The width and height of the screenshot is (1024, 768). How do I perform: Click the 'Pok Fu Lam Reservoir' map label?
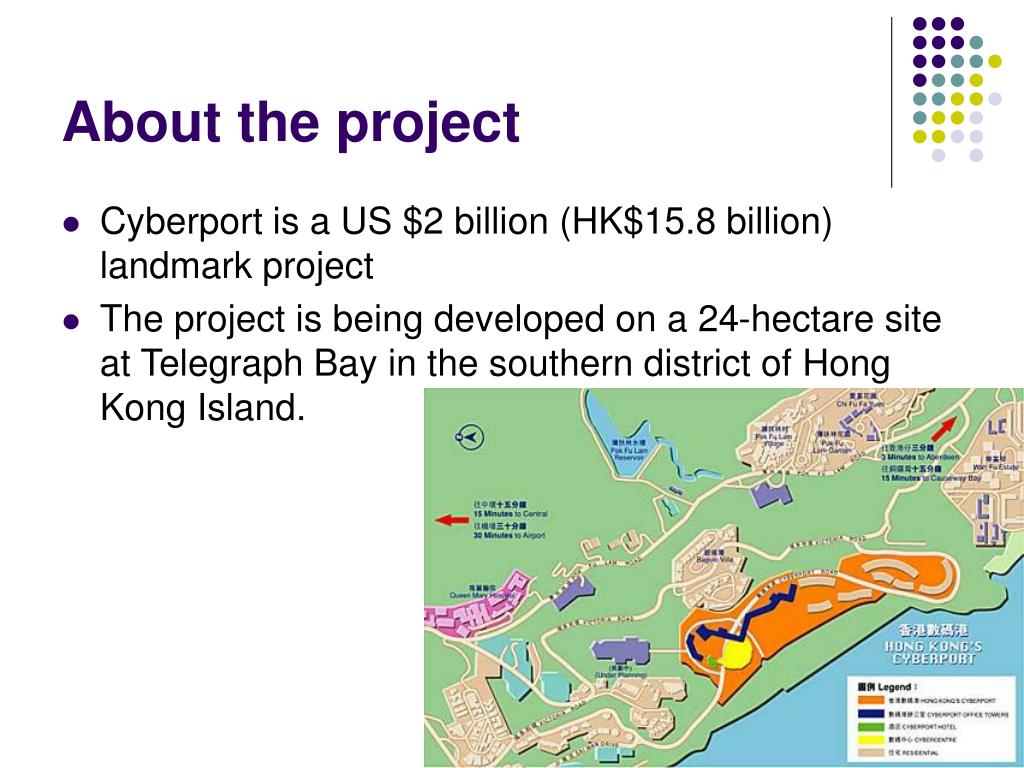(x=629, y=454)
